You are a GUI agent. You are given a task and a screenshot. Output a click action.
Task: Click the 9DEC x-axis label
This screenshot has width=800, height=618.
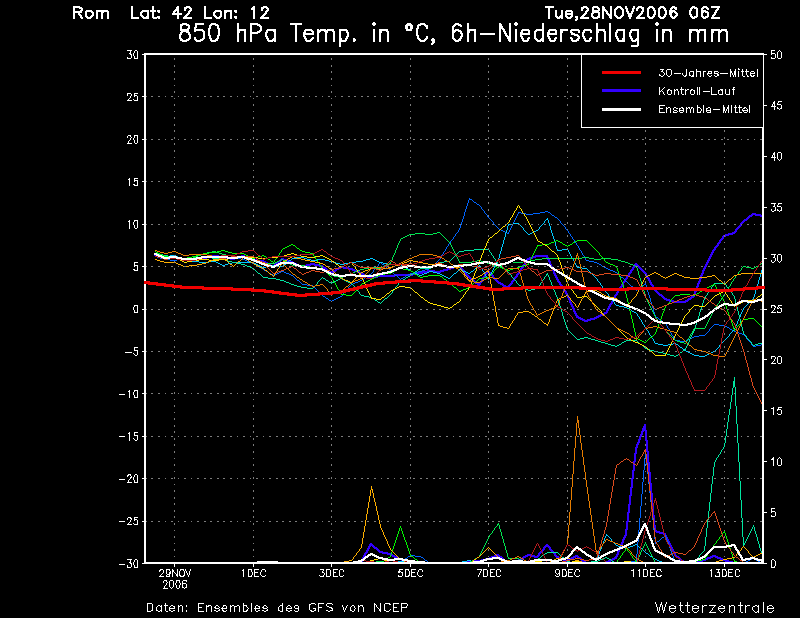pos(567,573)
